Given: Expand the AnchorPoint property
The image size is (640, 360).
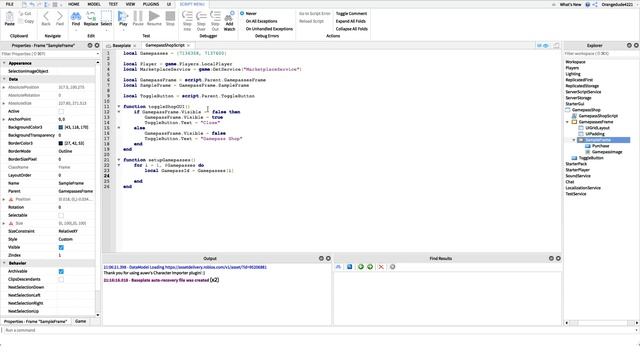Looking at the screenshot, I should pos(4,119).
